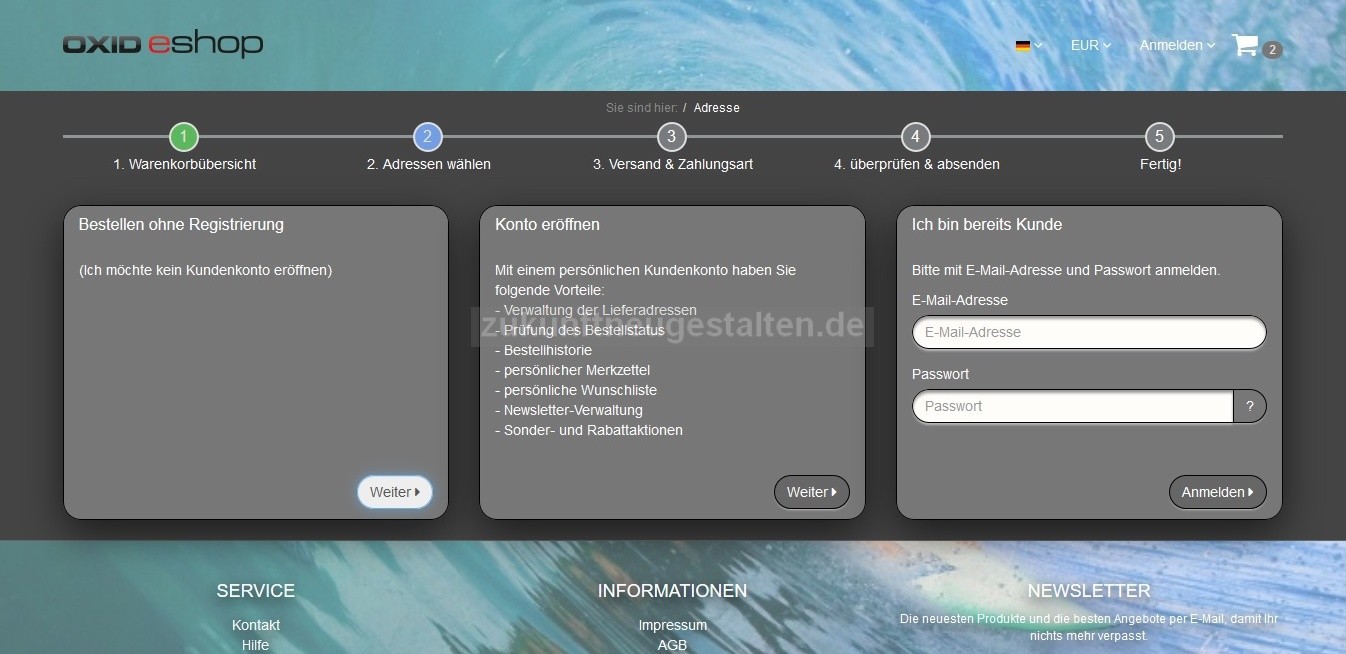The width and height of the screenshot is (1346, 654).
Task: Focus the E-Mail-Adresse input field
Action: pyautogui.click(x=1089, y=332)
